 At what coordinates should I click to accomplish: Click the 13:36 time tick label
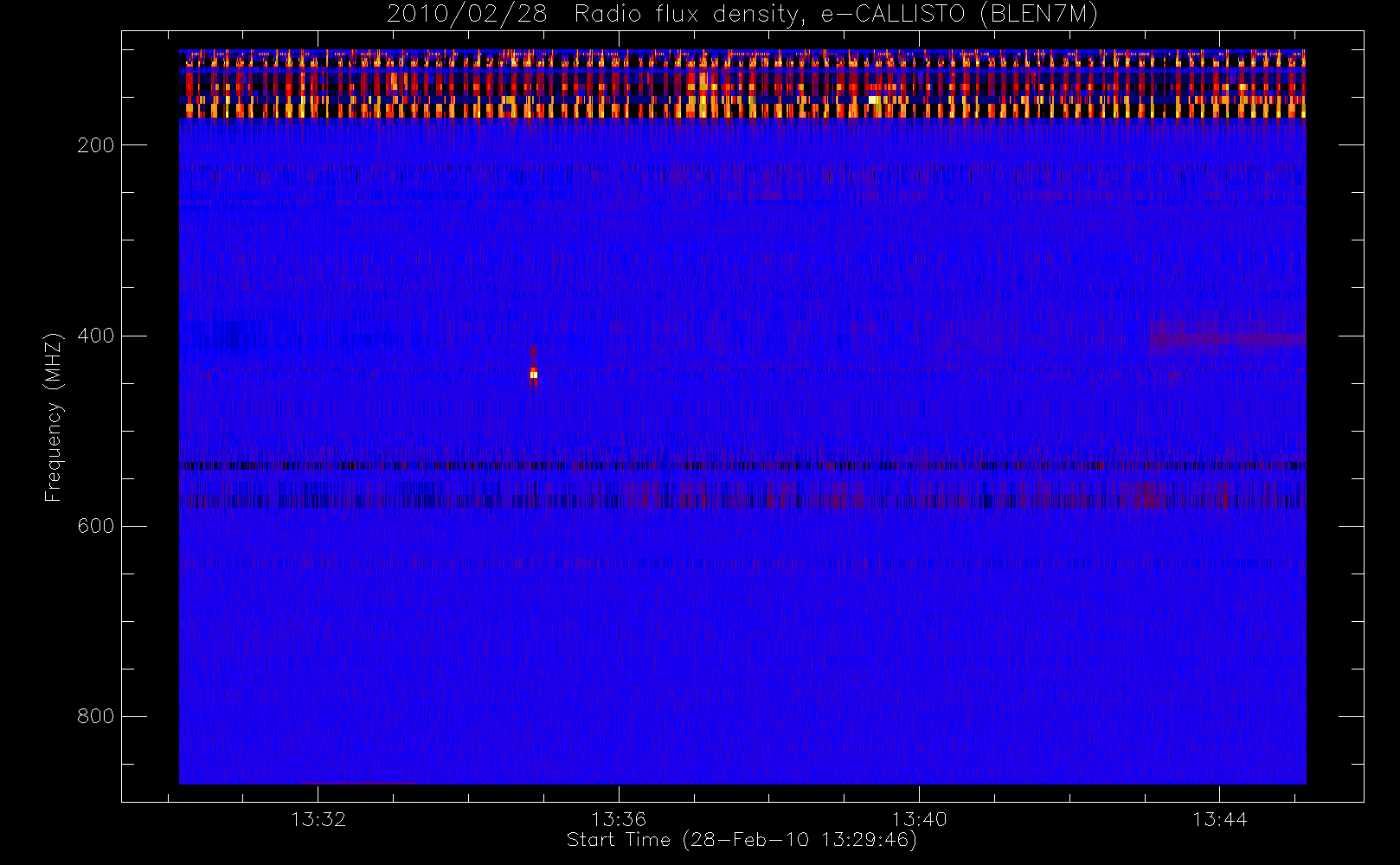click(619, 819)
